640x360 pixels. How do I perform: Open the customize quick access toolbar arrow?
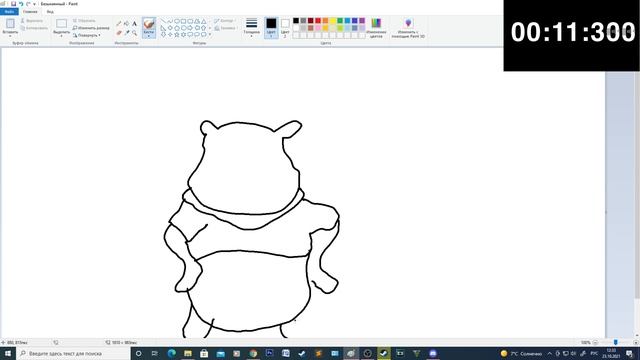coord(34,4)
